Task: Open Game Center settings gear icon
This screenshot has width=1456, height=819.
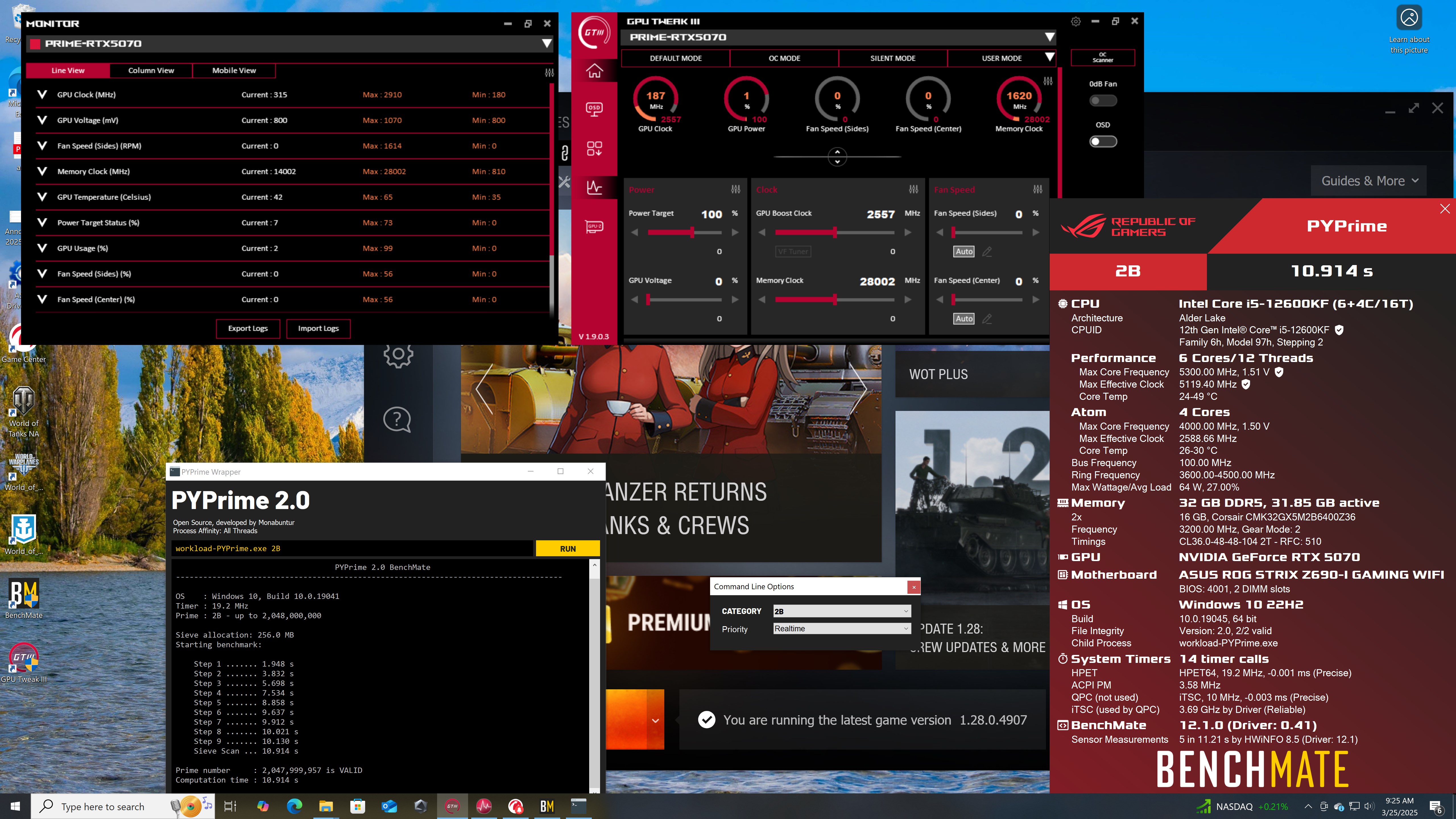Action: 398,354
